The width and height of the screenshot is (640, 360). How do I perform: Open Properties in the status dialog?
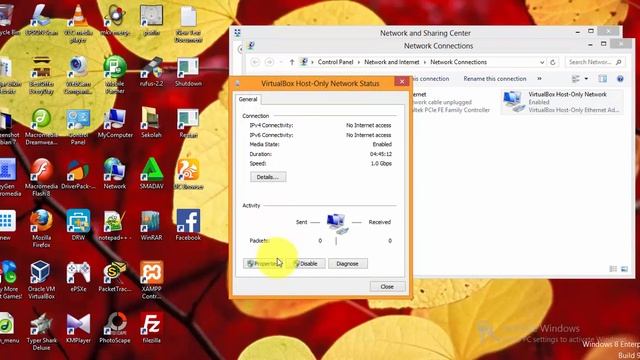[x=263, y=264]
